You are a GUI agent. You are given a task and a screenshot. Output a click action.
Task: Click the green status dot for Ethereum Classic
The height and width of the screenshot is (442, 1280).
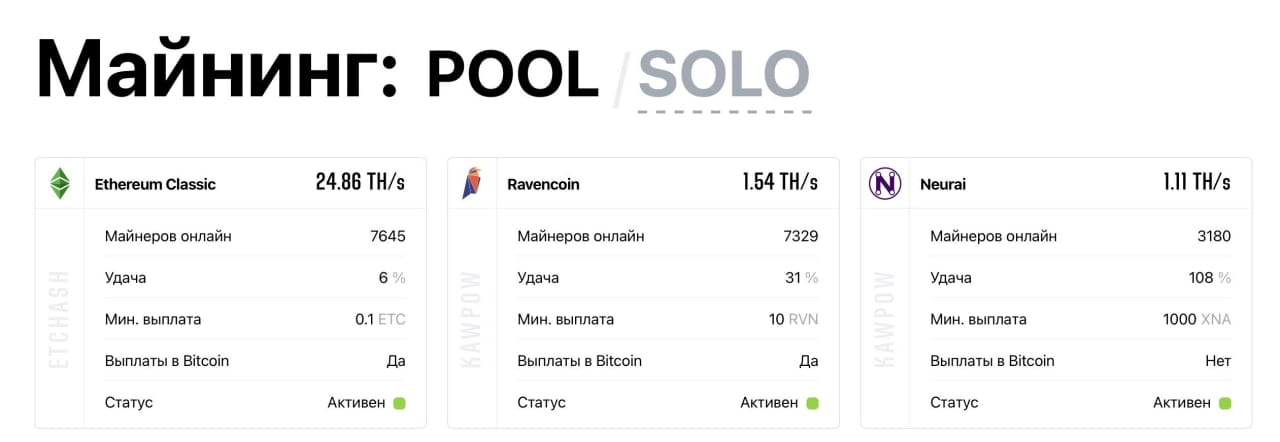pyautogui.click(x=400, y=403)
